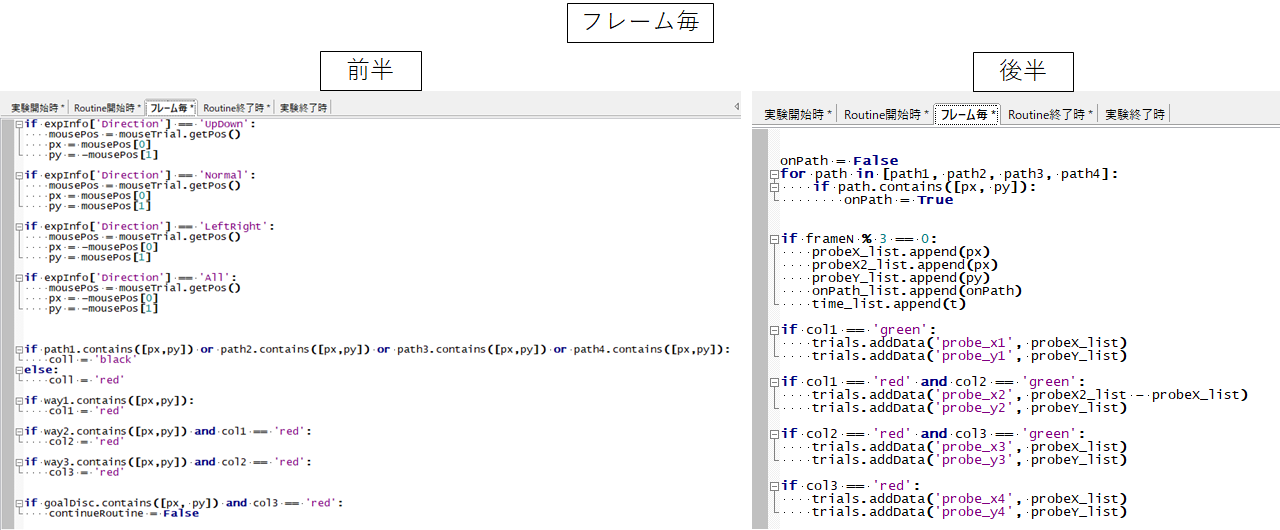This screenshot has width=1280, height=530.
Task: Open 実験開始時 tab in right editor
Action: [x=799, y=115]
